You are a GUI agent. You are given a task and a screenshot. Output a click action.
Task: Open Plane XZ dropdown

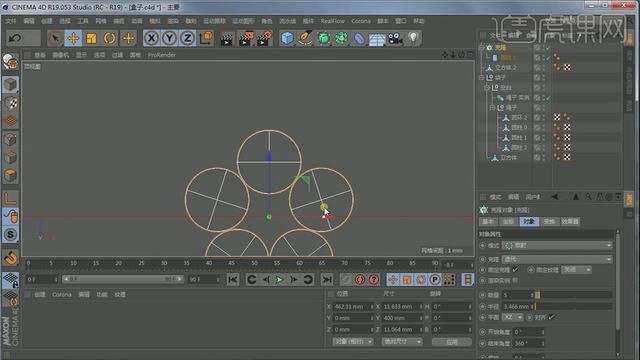click(x=513, y=317)
